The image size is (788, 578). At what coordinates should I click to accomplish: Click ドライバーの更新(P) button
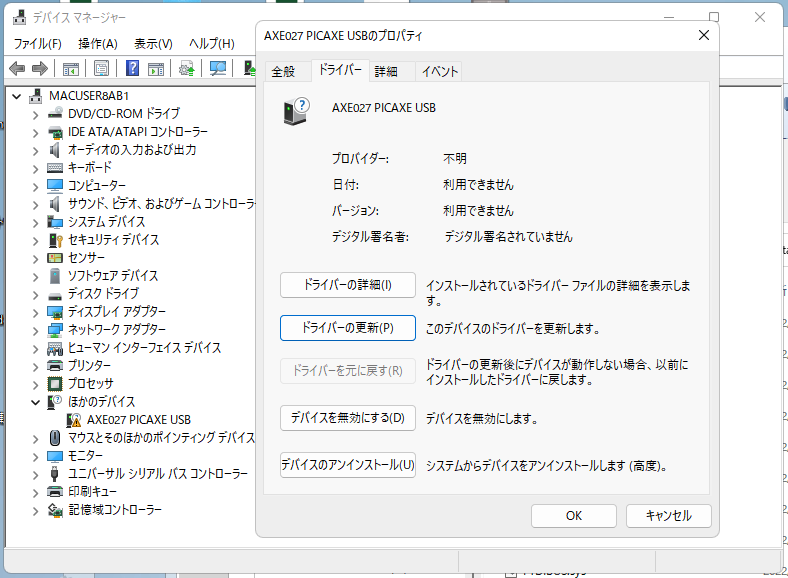[x=348, y=328]
